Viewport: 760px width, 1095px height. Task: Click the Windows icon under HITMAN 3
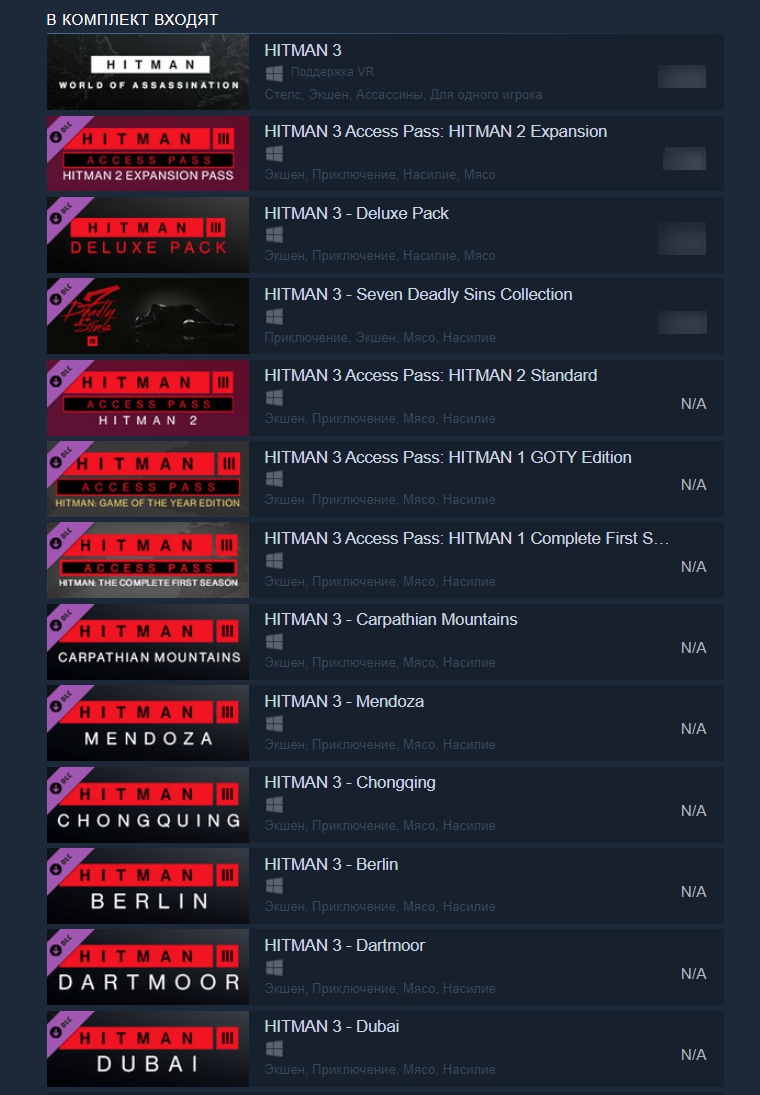(275, 73)
